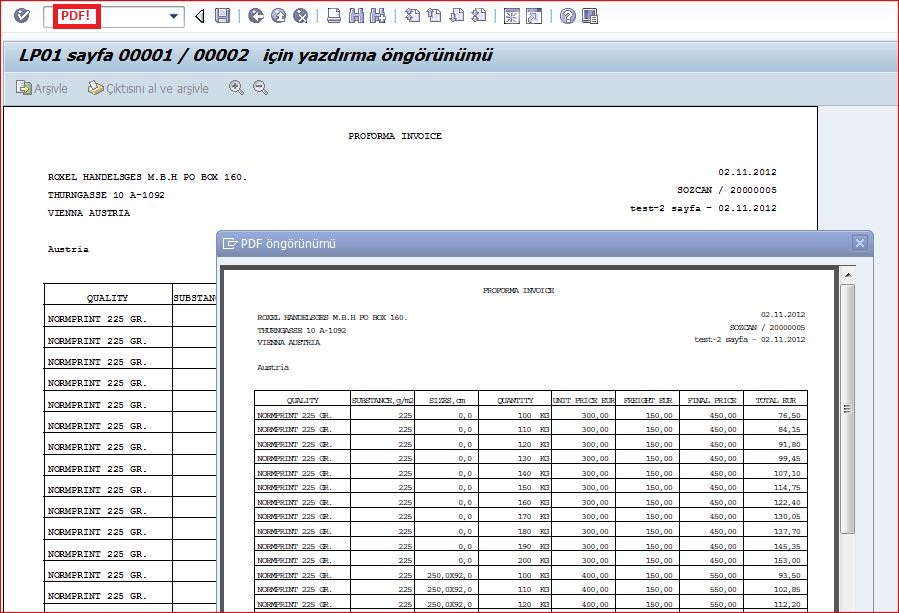Click the red Cancel icon
The height and width of the screenshot is (613, 899).
click(x=300, y=16)
